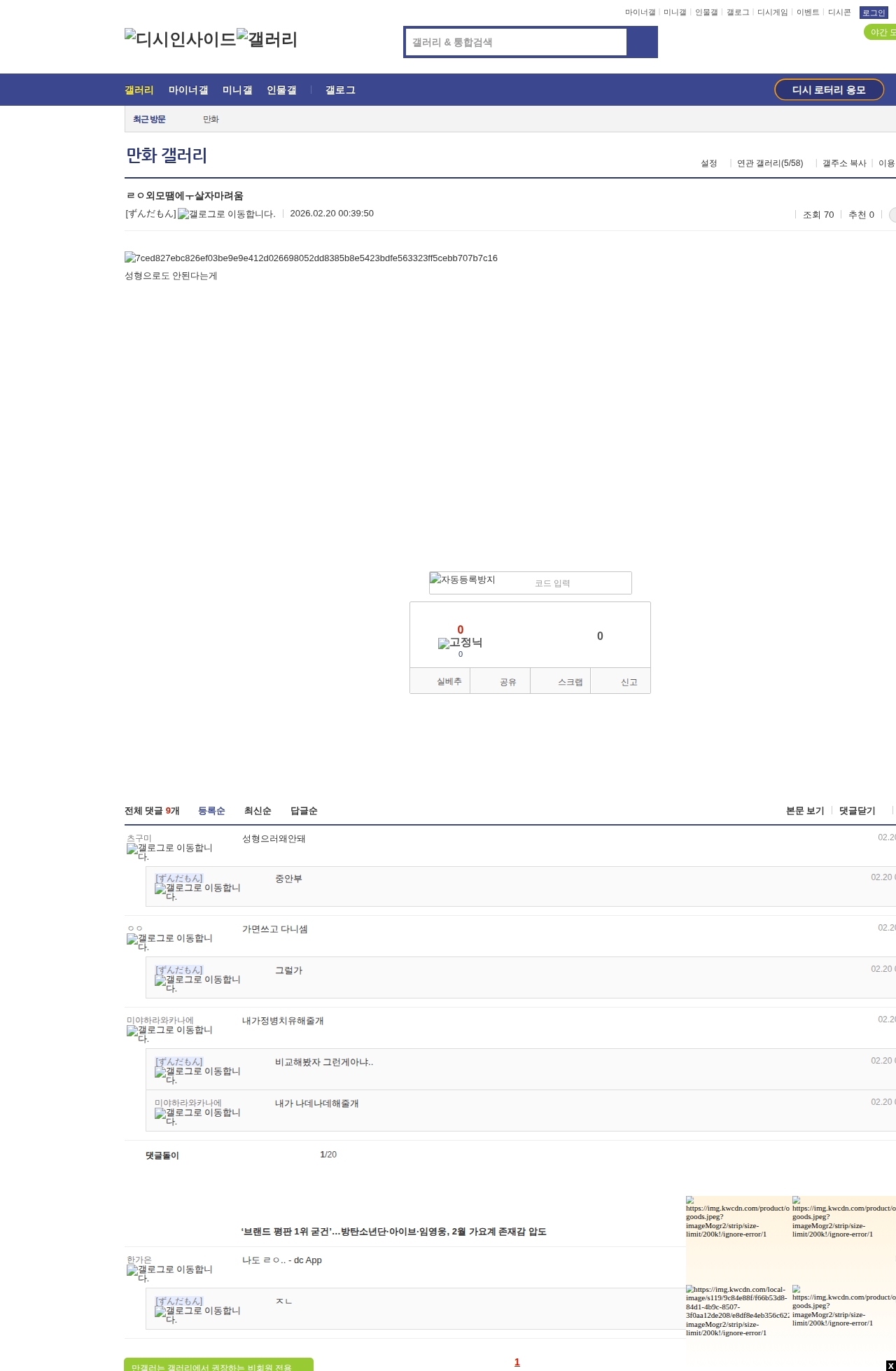This screenshot has height=1371, width=896.
Task: Open the 마이너갤 tab in the navigation bar
Action: pos(188,90)
